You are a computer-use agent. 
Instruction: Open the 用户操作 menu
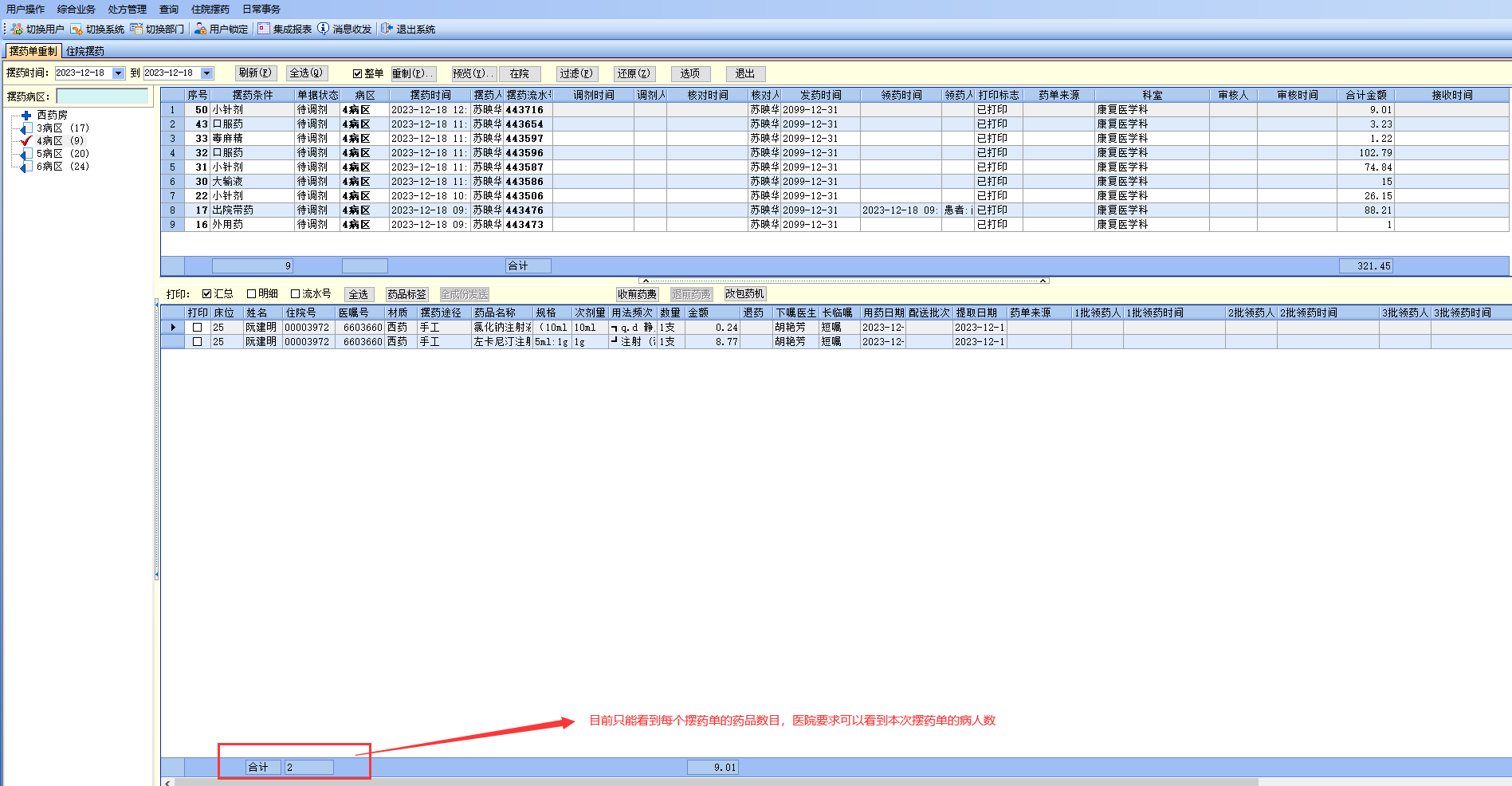tap(26, 10)
